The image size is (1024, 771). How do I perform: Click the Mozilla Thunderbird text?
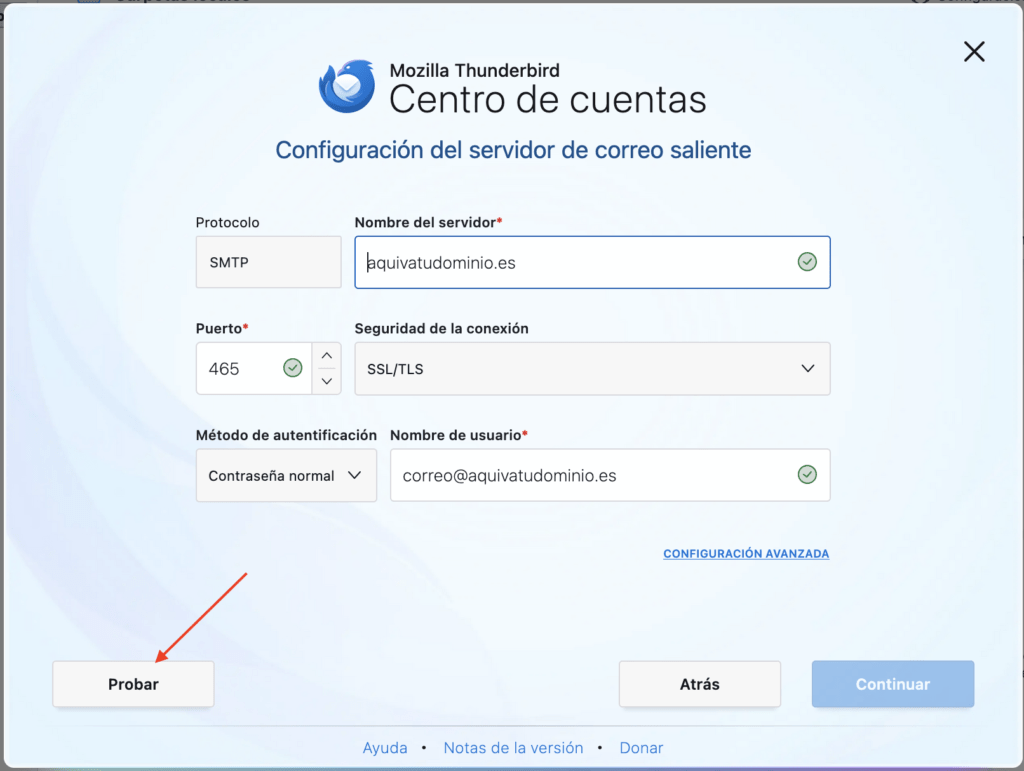[475, 71]
